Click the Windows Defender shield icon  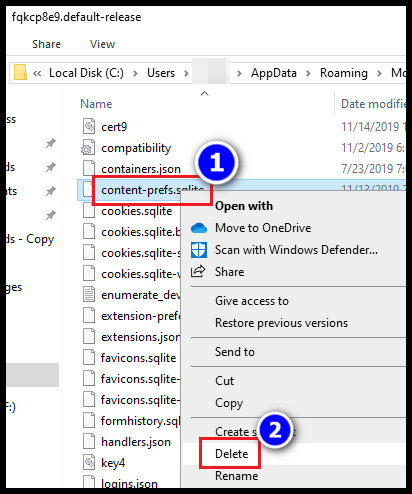[199, 250]
